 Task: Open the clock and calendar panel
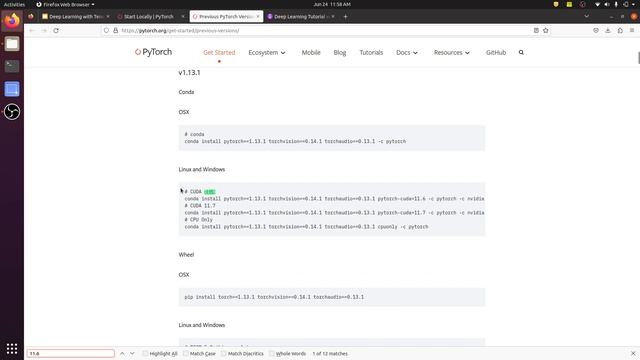click(332, 4)
